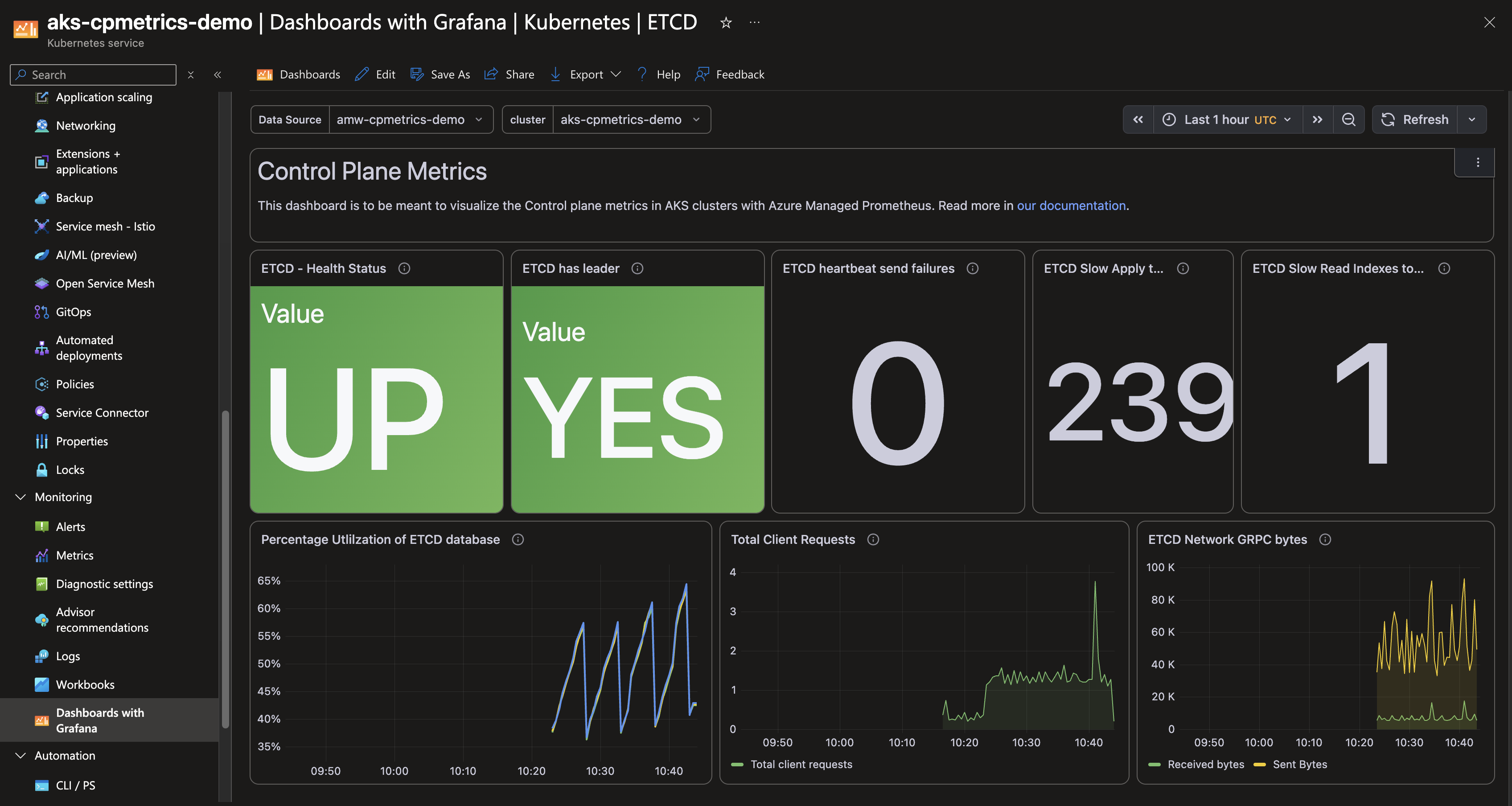
Task: Show info icon for ETCD Slow Apply panel
Action: 1183,268
